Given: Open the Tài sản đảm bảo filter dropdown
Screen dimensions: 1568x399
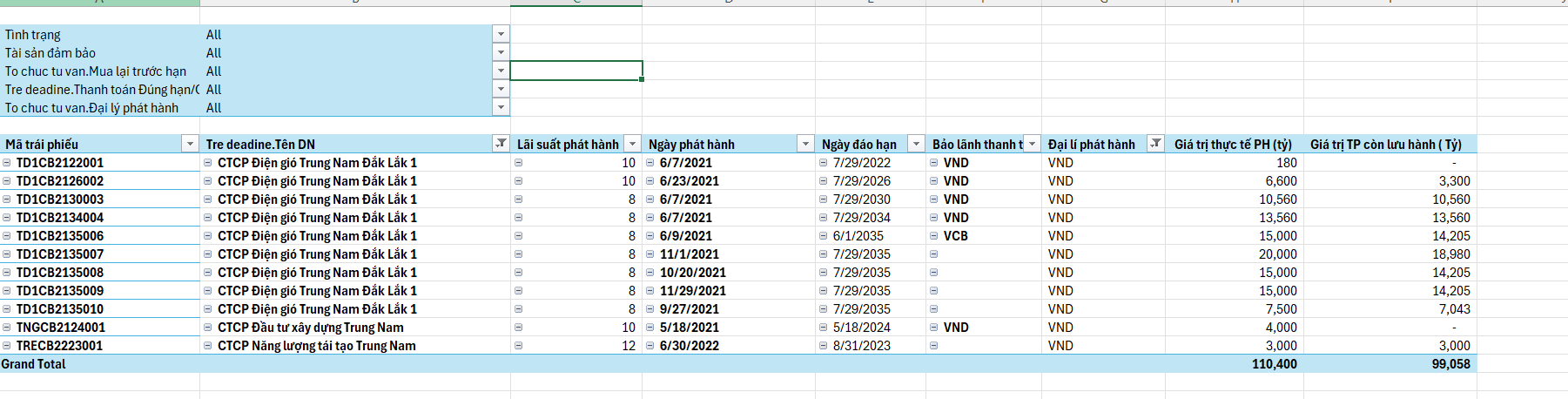Looking at the screenshot, I should pyautogui.click(x=501, y=52).
